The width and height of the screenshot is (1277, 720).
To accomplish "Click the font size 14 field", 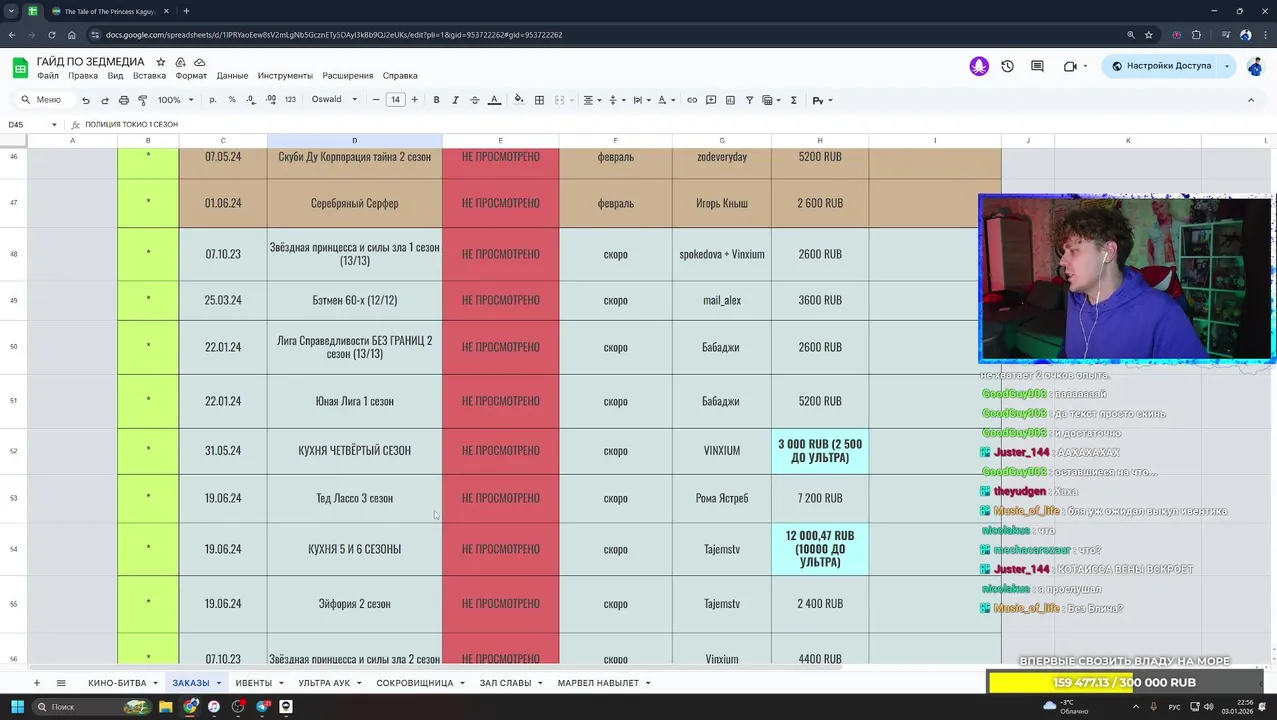I will pos(395,100).
